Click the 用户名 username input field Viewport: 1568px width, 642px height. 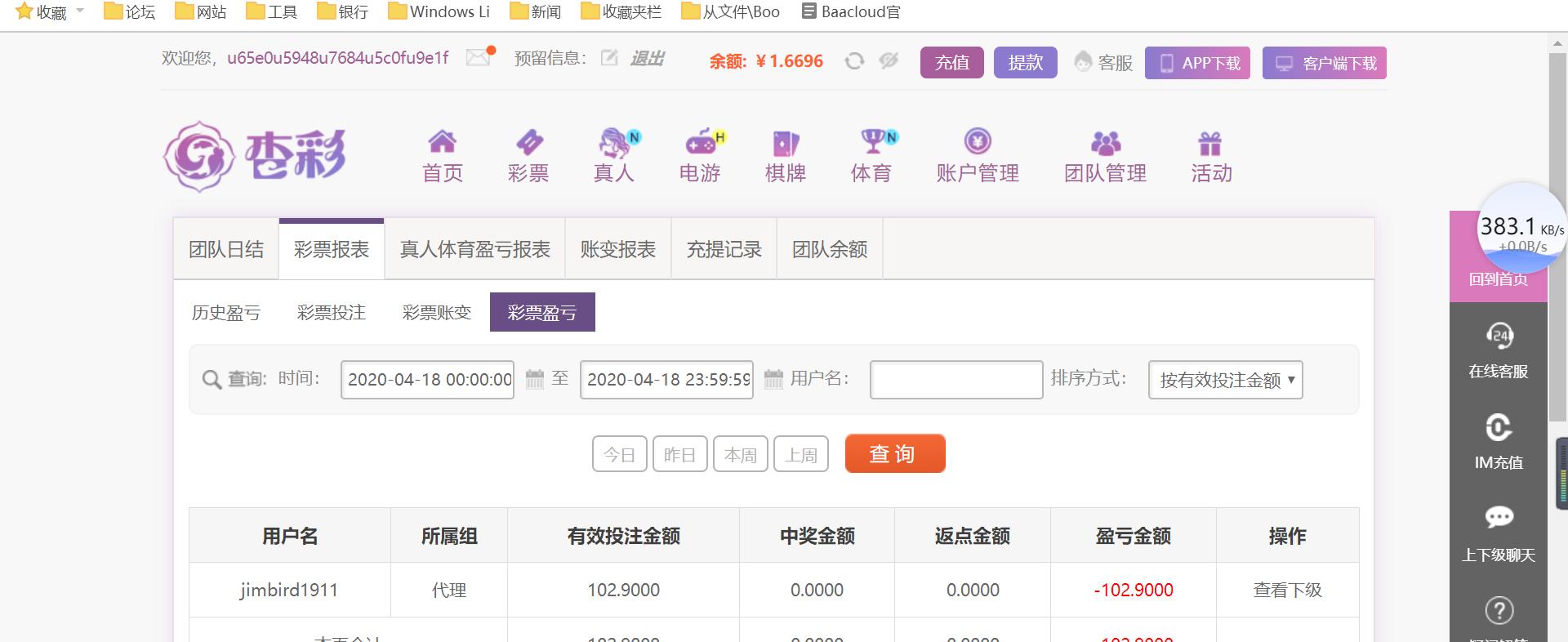point(956,380)
